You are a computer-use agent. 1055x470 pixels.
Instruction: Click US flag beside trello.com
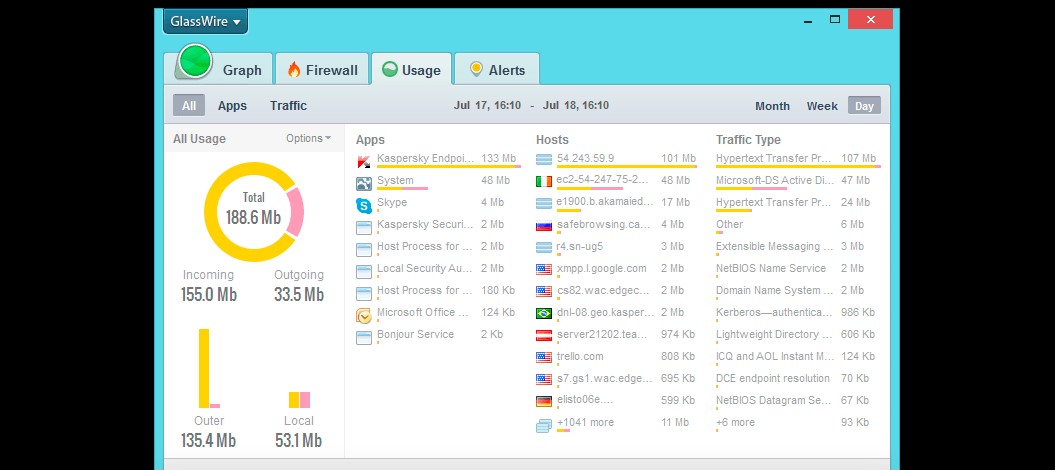pyautogui.click(x=544, y=358)
